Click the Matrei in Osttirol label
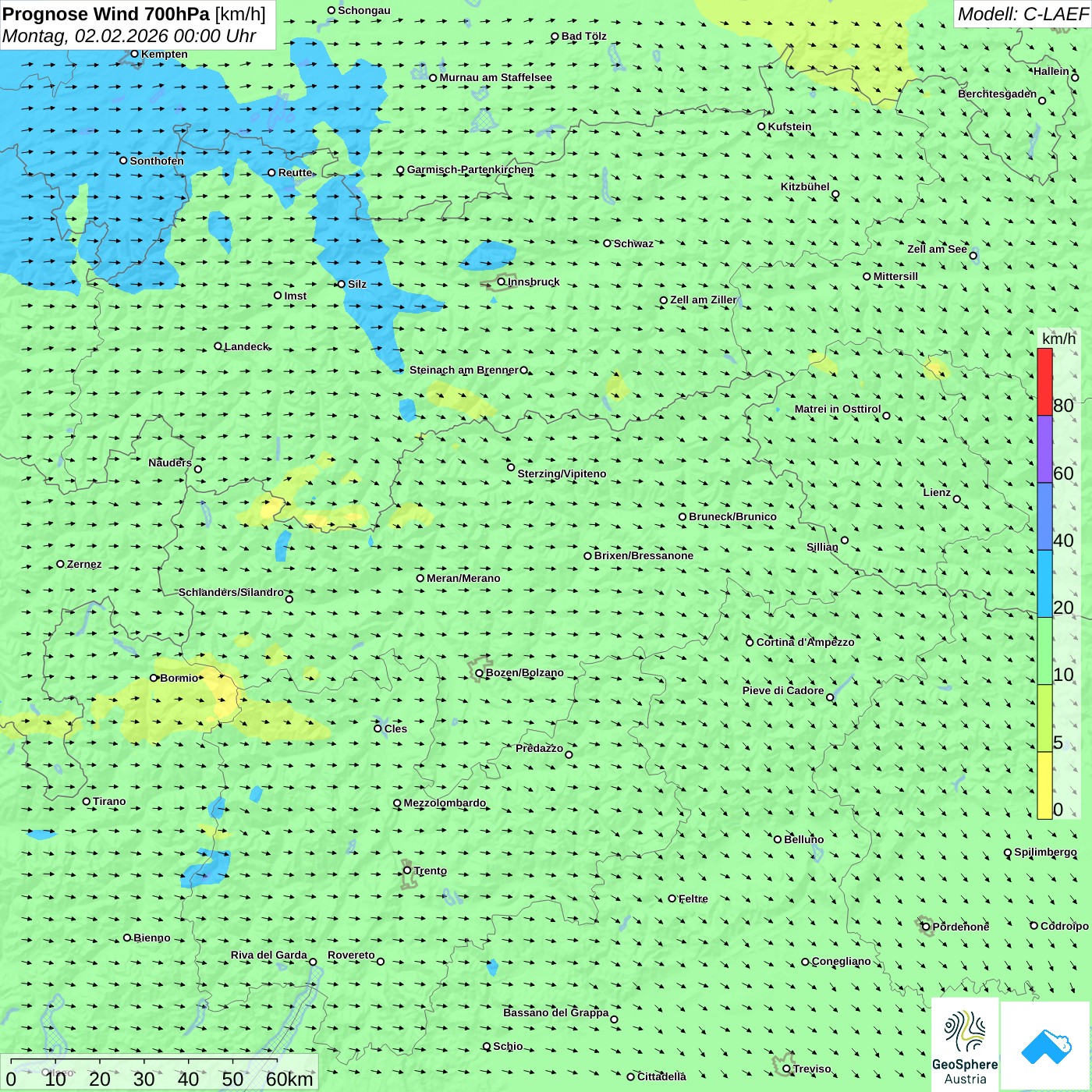 click(x=838, y=409)
